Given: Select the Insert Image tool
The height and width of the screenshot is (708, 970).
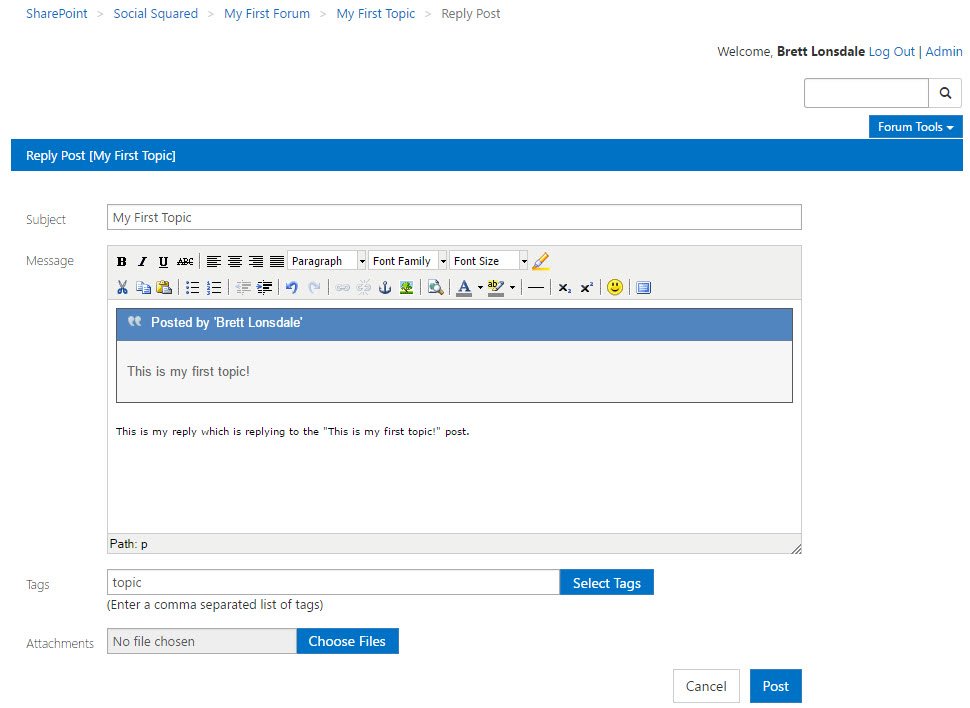Looking at the screenshot, I should pyautogui.click(x=405, y=287).
